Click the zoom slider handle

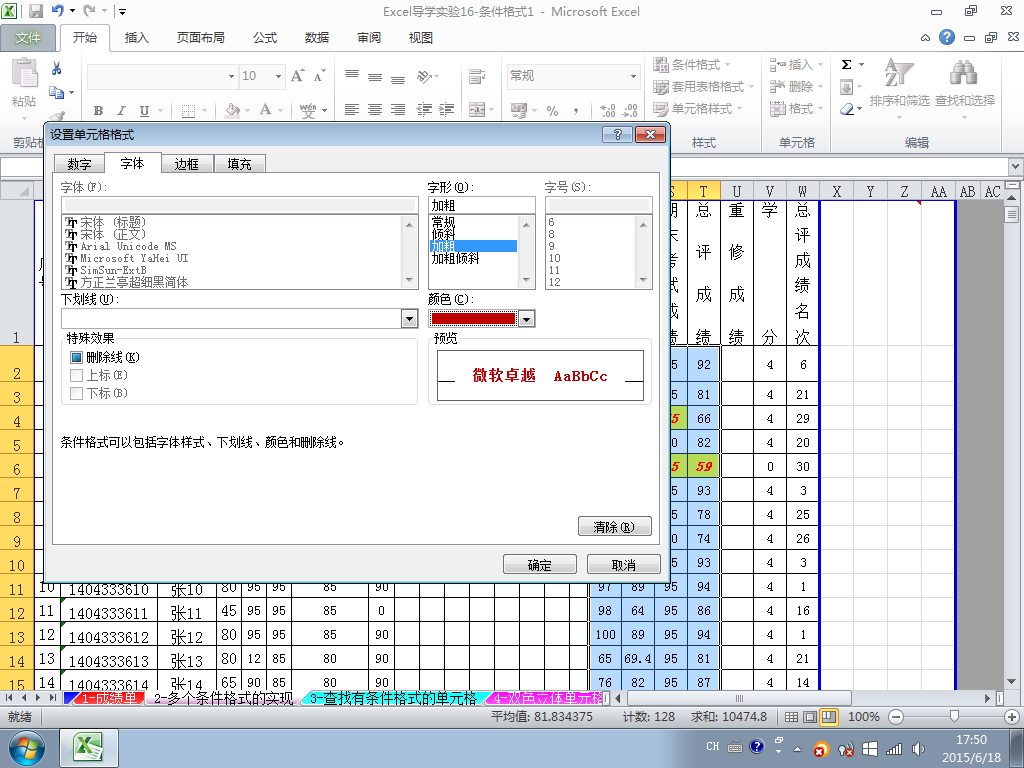[x=954, y=716]
